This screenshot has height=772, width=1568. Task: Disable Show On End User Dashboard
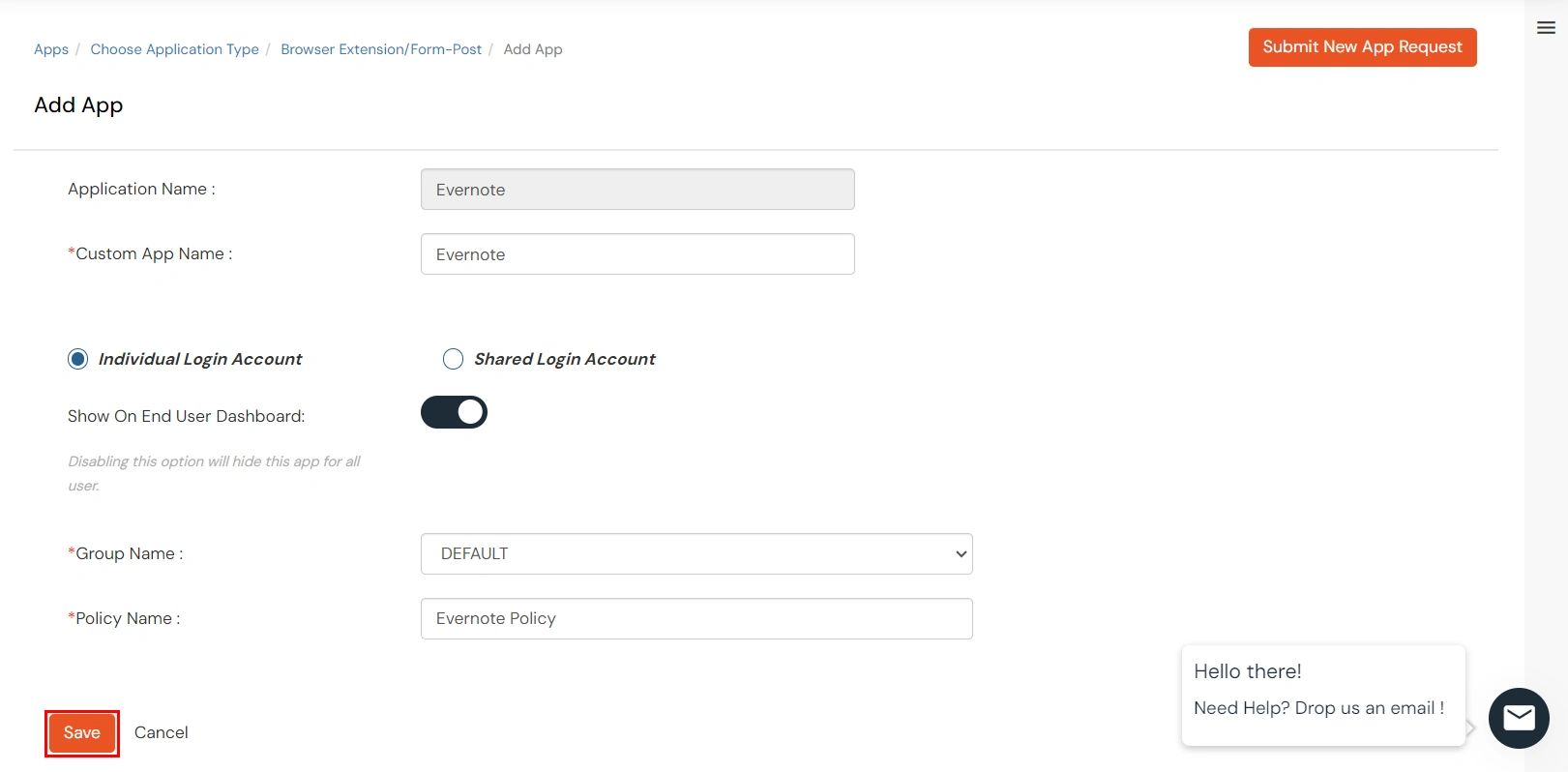454,412
